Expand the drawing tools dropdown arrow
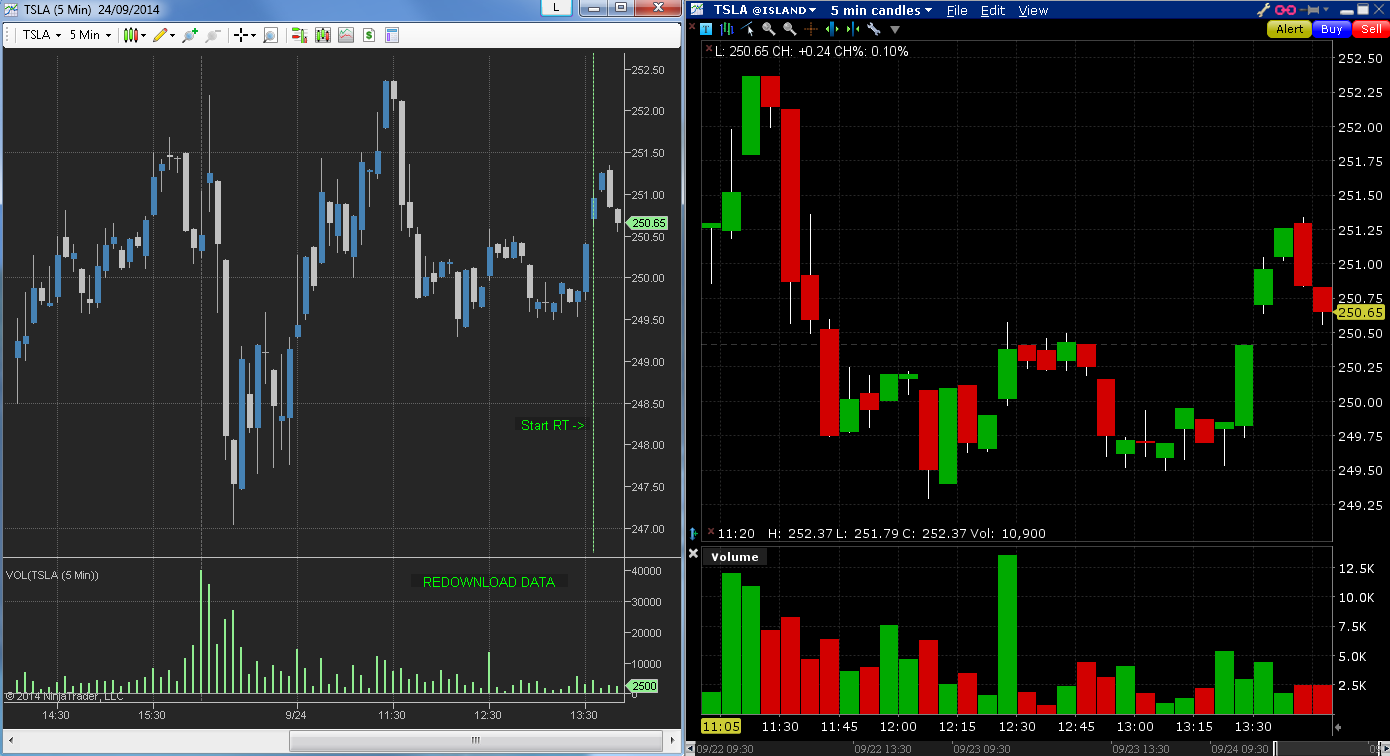1390x756 pixels. (x=172, y=35)
